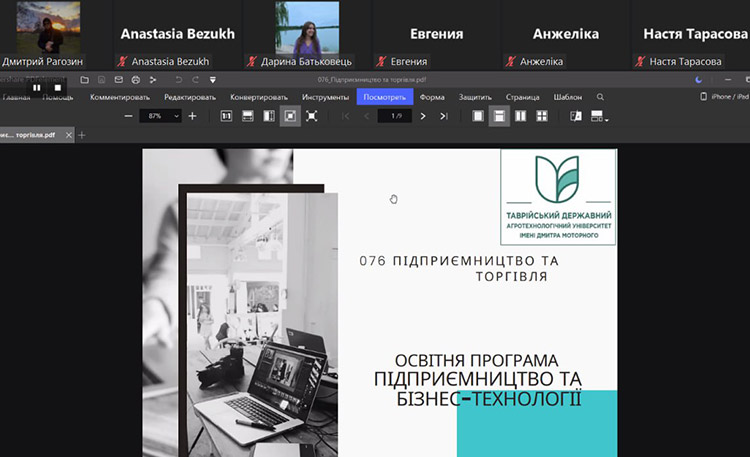Click the save icon in title bar
The height and width of the screenshot is (457, 750).
click(x=101, y=80)
